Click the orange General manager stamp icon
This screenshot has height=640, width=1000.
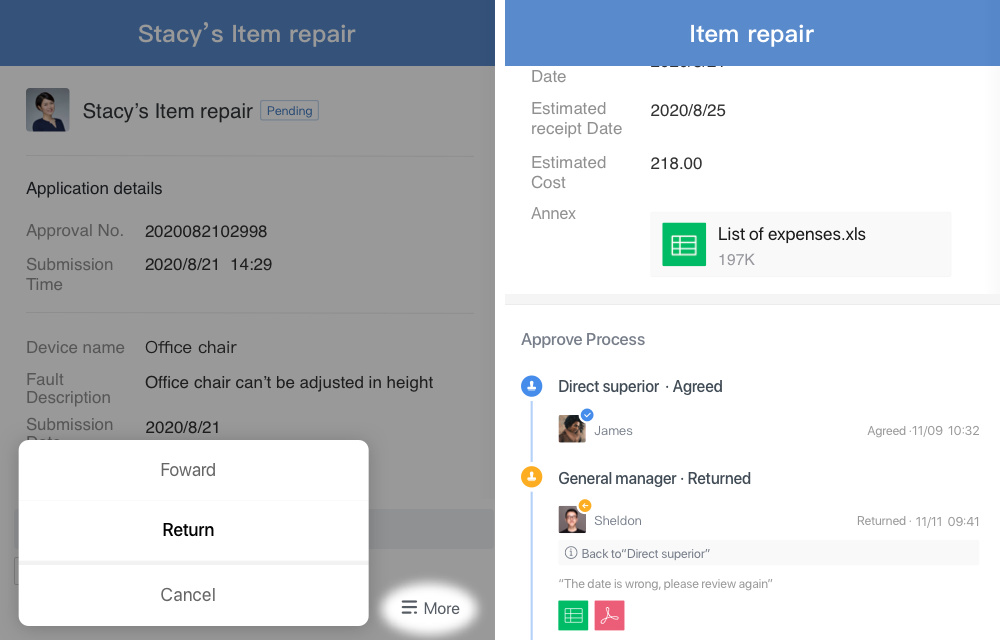pyautogui.click(x=531, y=477)
